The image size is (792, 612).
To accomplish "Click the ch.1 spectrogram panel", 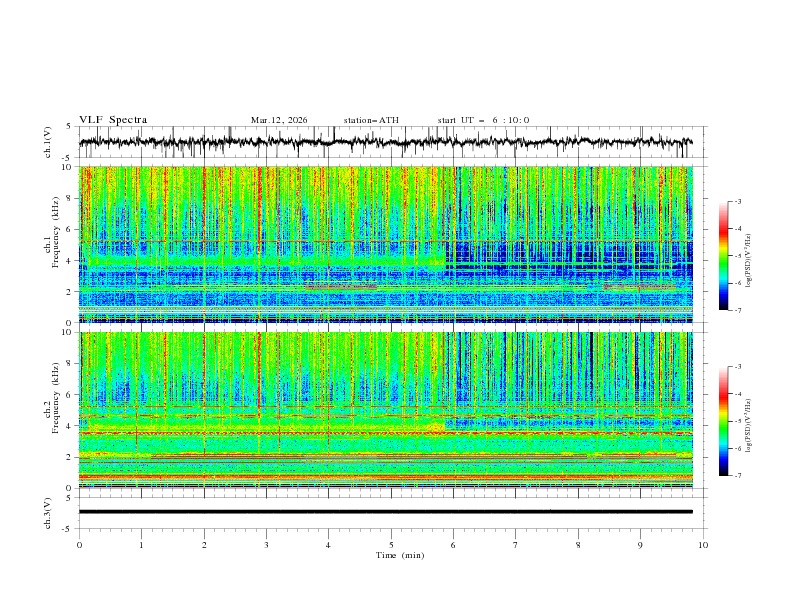I will [x=386, y=244].
